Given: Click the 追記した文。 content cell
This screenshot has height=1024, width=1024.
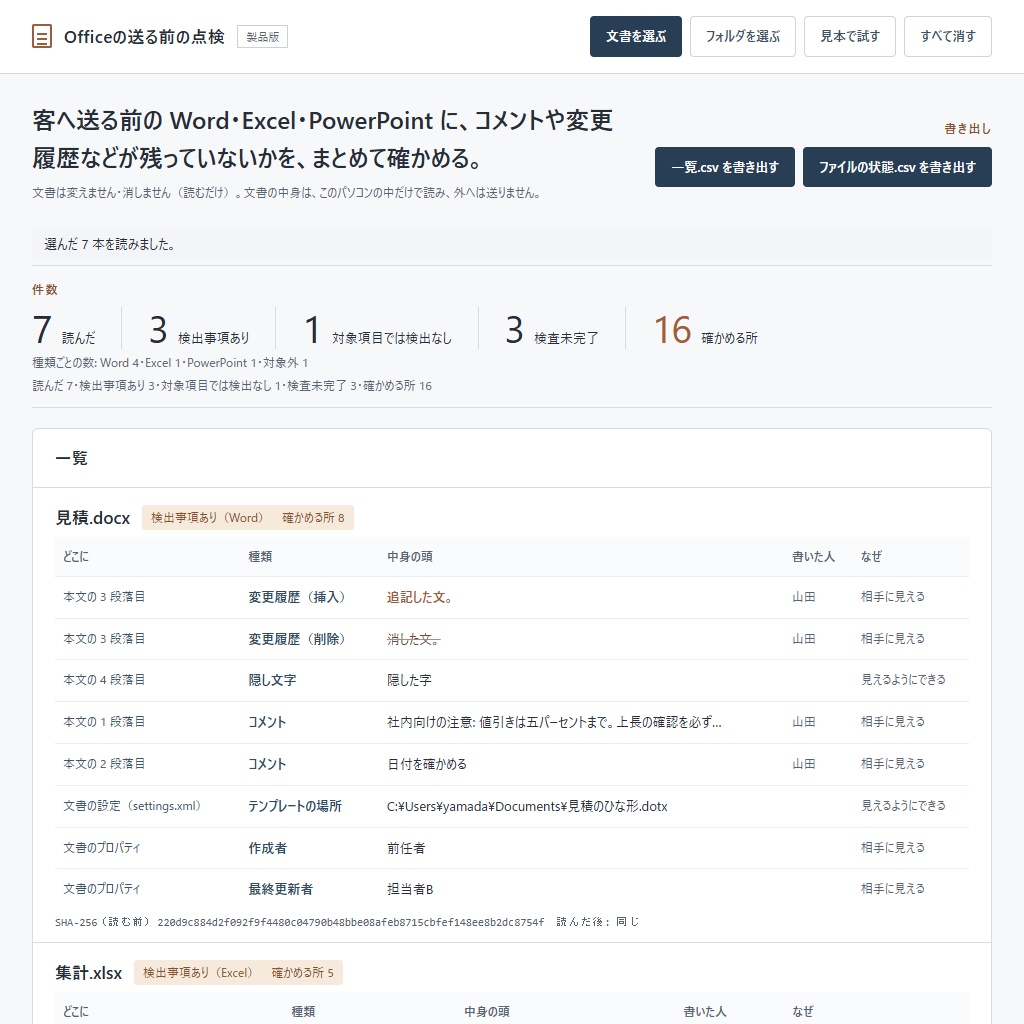Looking at the screenshot, I should point(419,598).
